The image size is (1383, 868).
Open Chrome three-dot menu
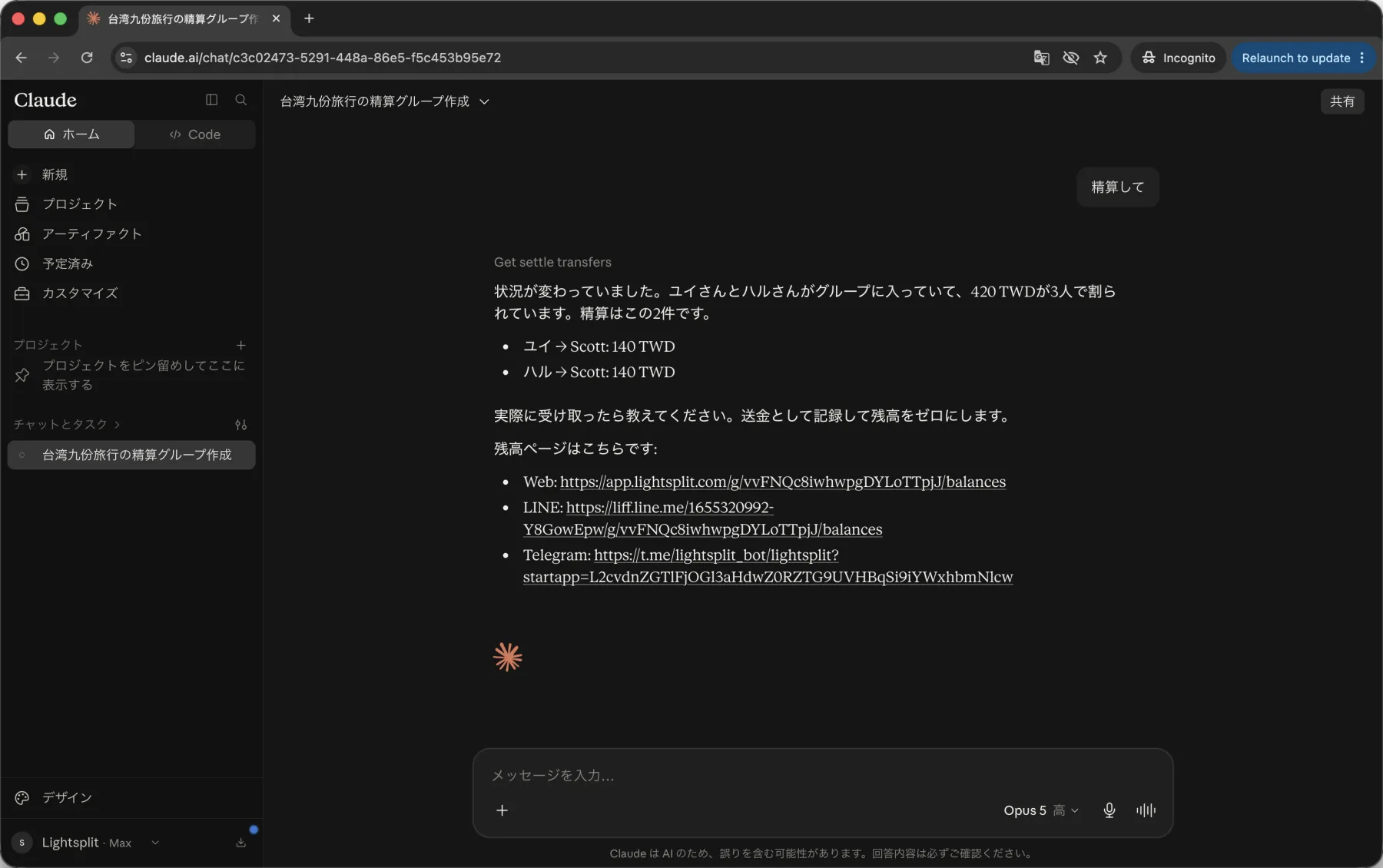tap(1362, 58)
